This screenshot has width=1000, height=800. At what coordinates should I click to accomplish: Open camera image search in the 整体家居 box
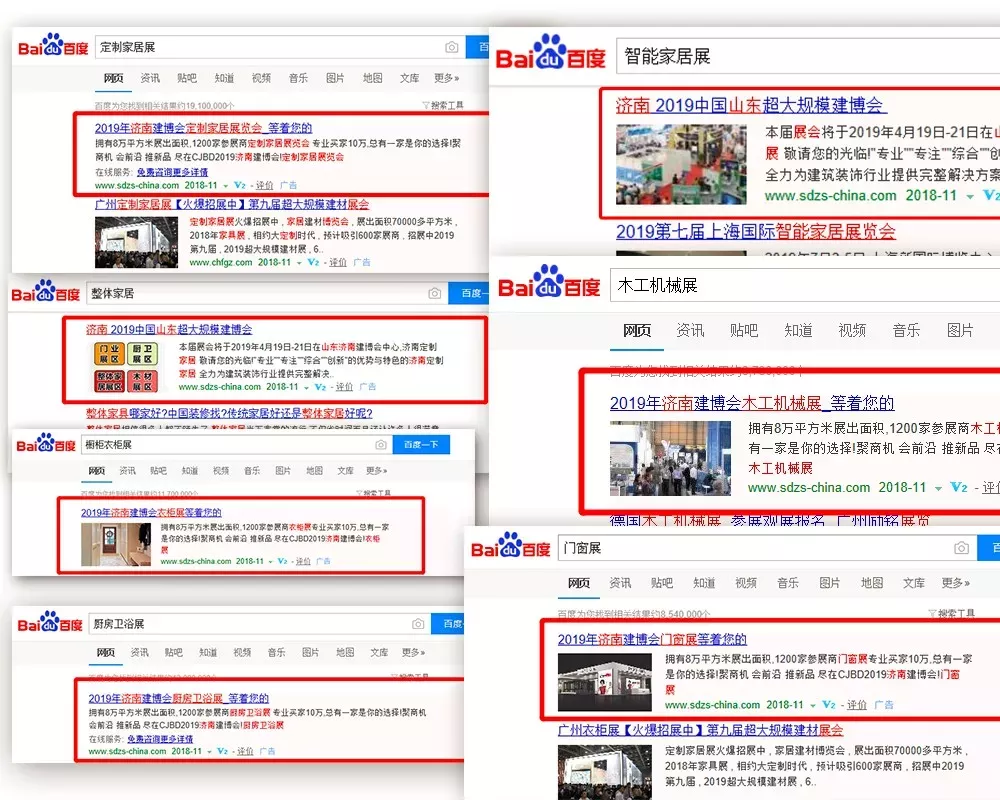434,293
